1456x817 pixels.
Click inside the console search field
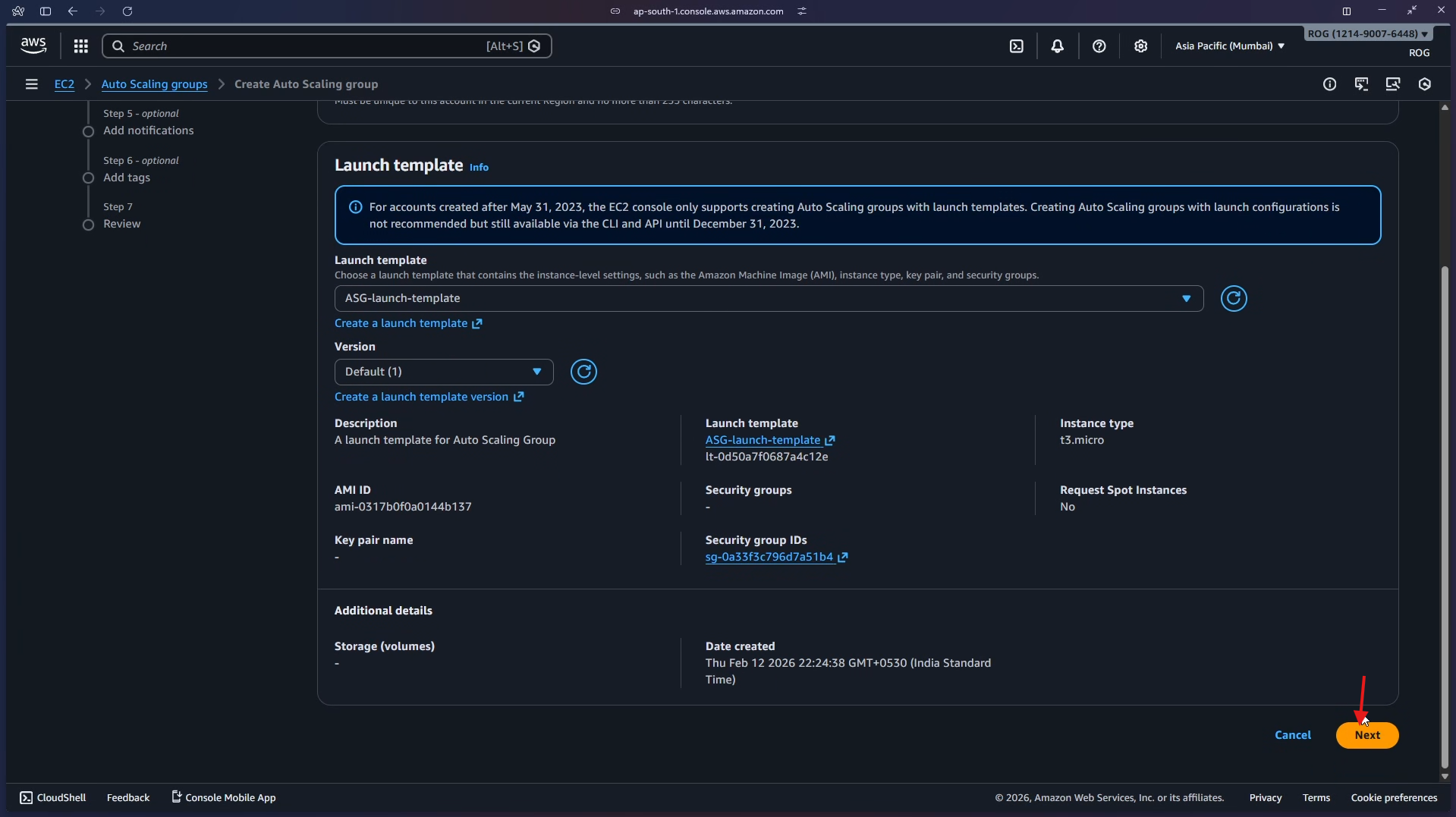(x=303, y=46)
